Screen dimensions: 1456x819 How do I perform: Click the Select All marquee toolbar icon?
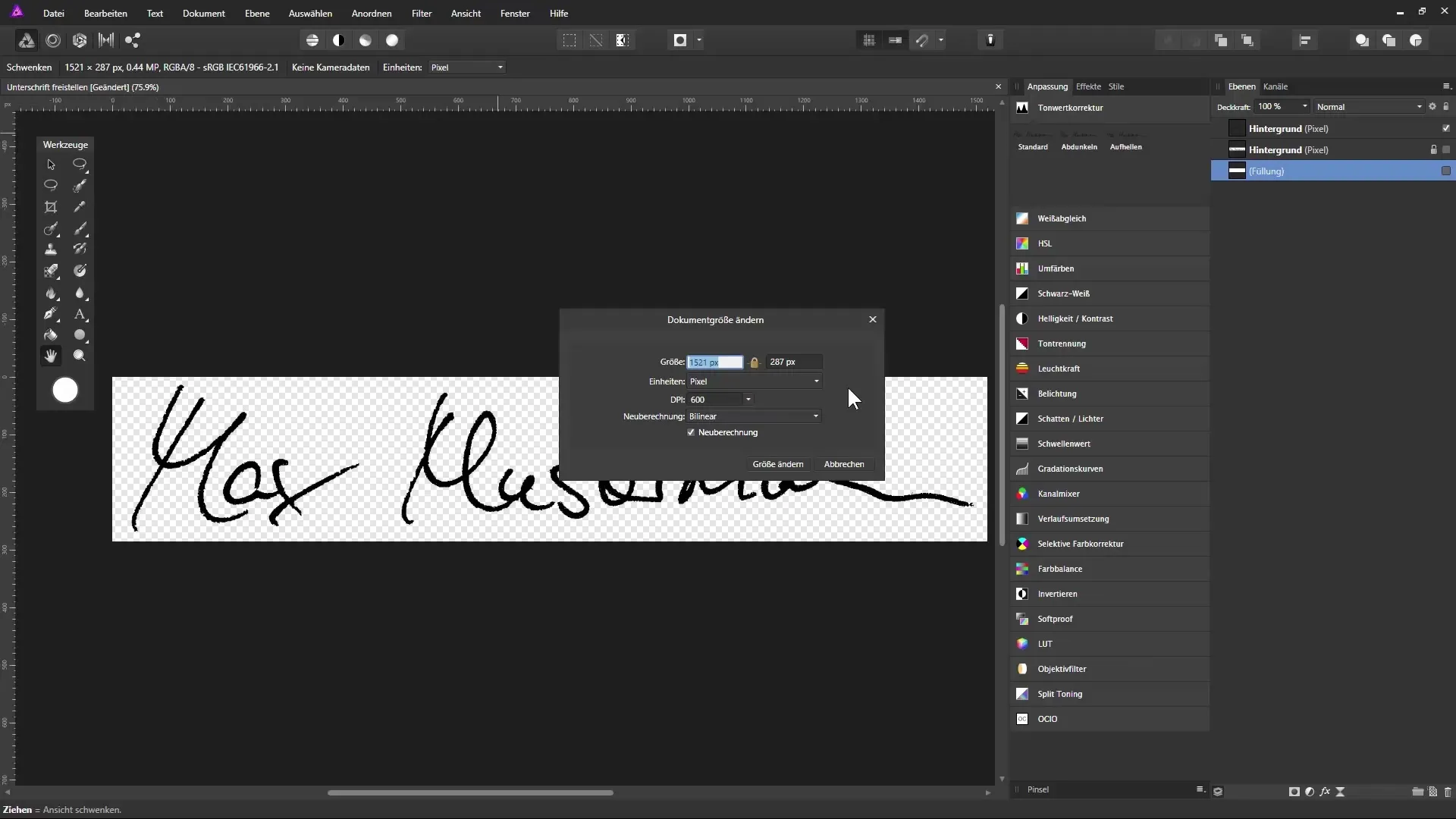(570, 41)
